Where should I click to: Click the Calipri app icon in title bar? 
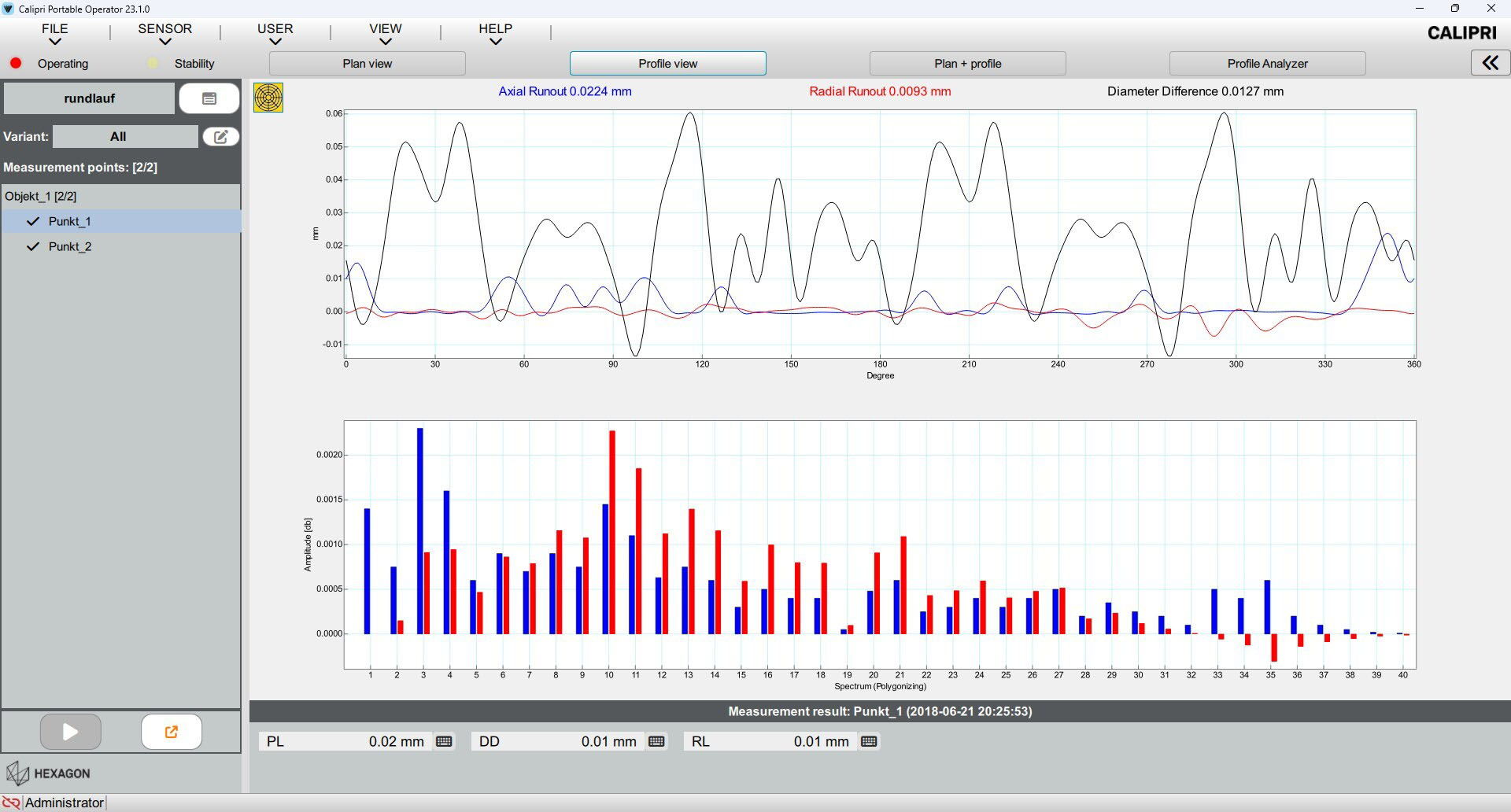coord(8,9)
